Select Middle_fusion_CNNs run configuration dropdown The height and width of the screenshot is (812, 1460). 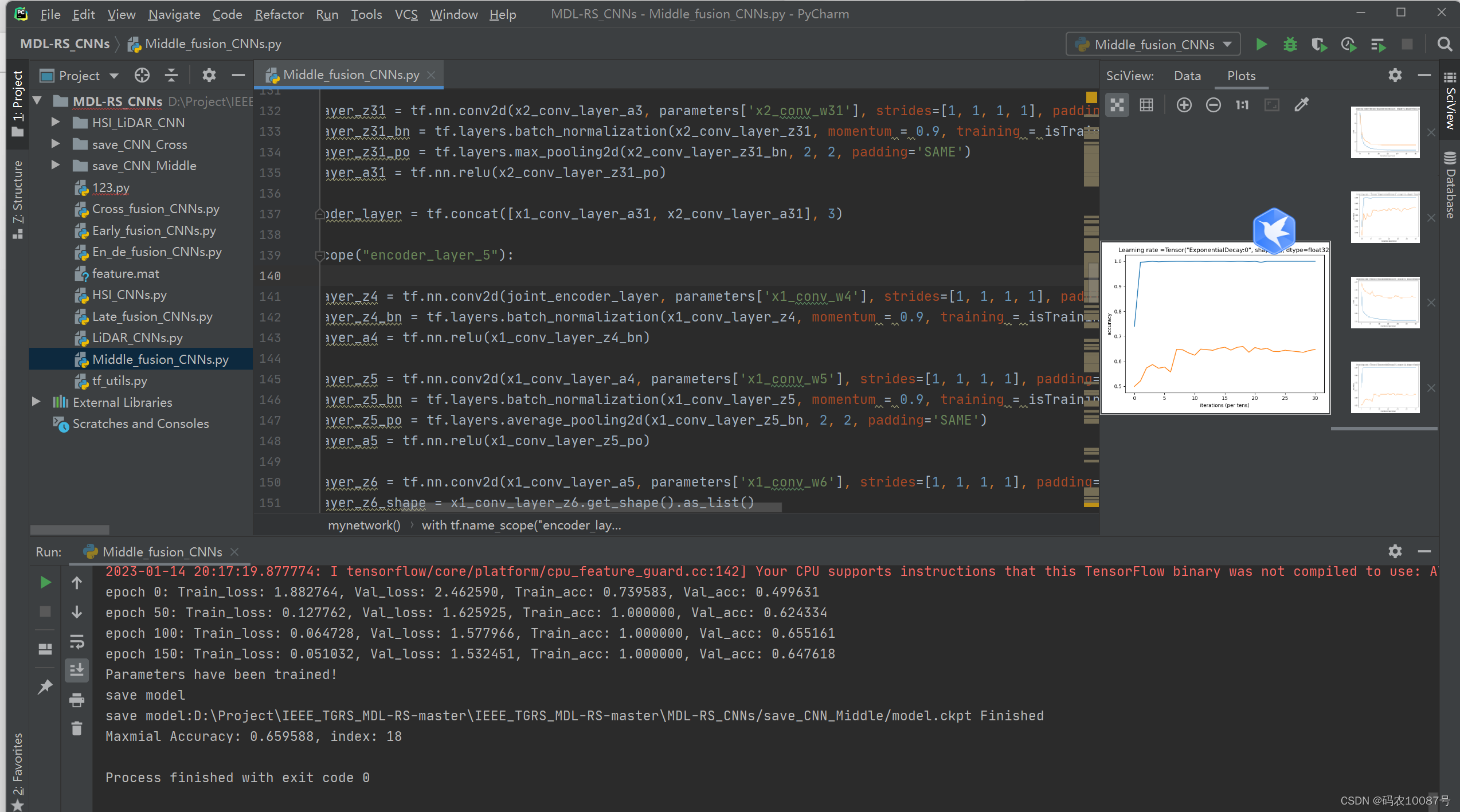1154,43
